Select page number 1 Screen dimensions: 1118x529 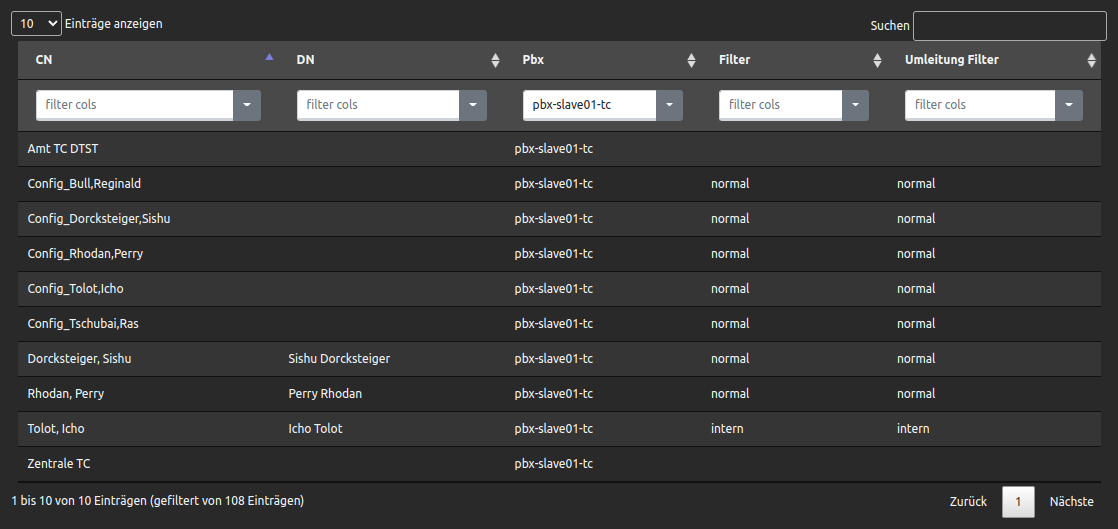1018,502
